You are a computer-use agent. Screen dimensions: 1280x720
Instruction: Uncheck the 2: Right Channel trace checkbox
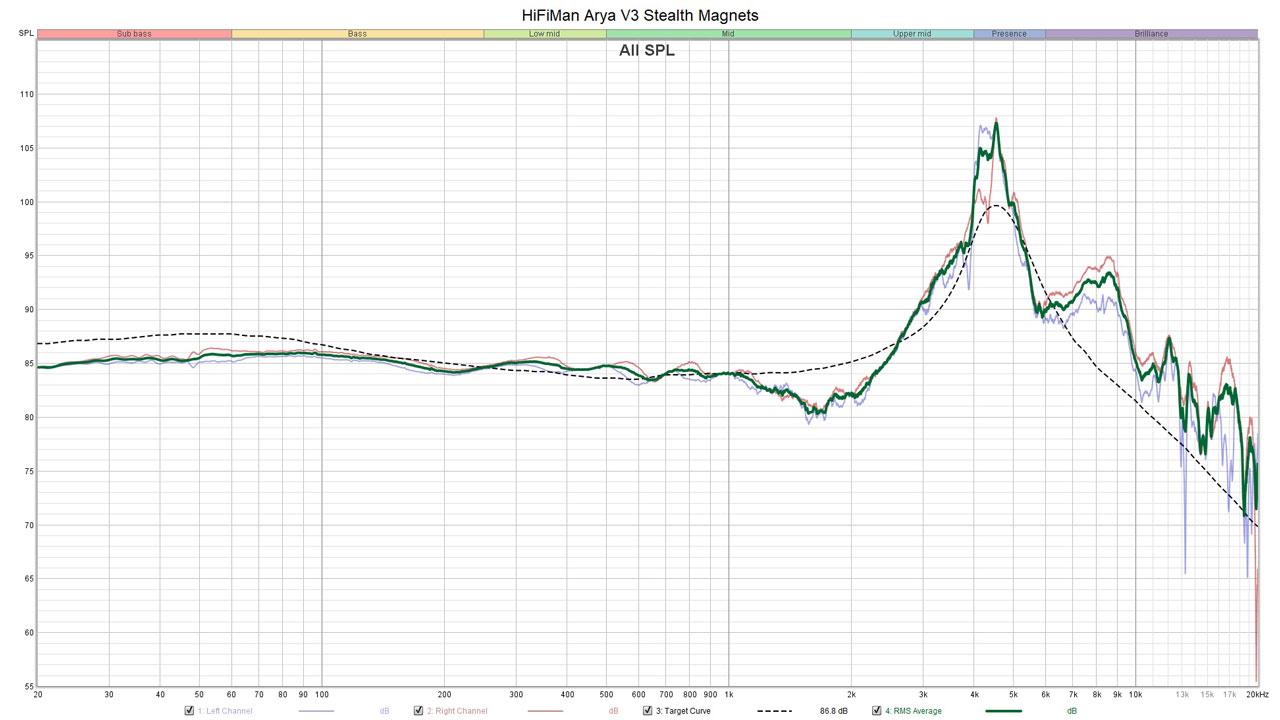click(419, 711)
